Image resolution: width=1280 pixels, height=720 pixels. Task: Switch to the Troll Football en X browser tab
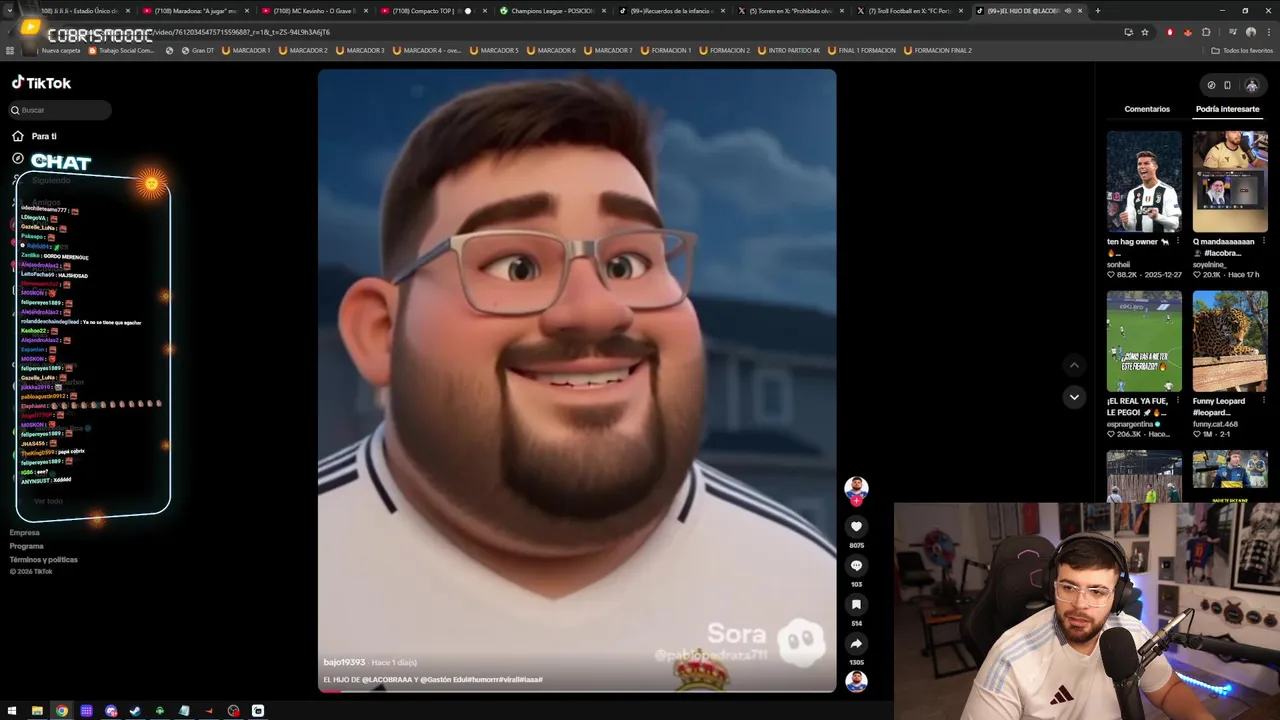(x=909, y=11)
